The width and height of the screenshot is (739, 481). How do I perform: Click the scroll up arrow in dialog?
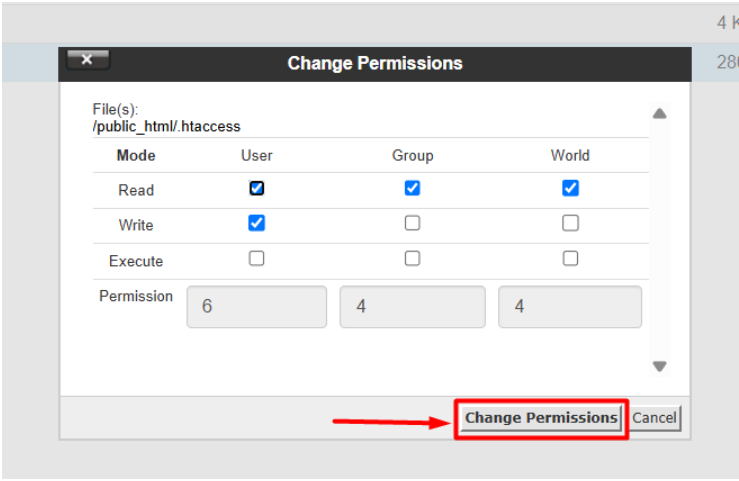[659, 114]
